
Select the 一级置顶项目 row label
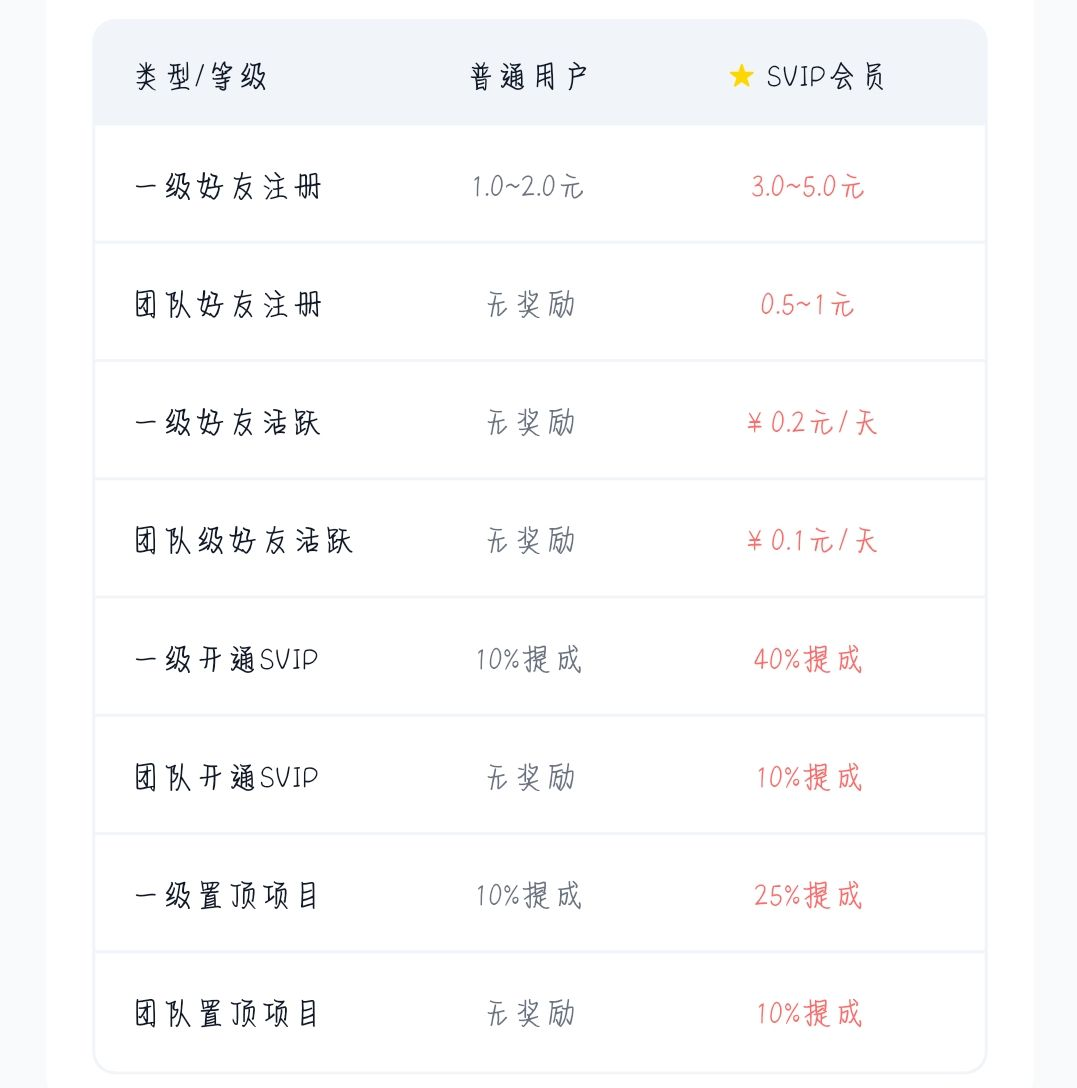pyautogui.click(x=227, y=896)
